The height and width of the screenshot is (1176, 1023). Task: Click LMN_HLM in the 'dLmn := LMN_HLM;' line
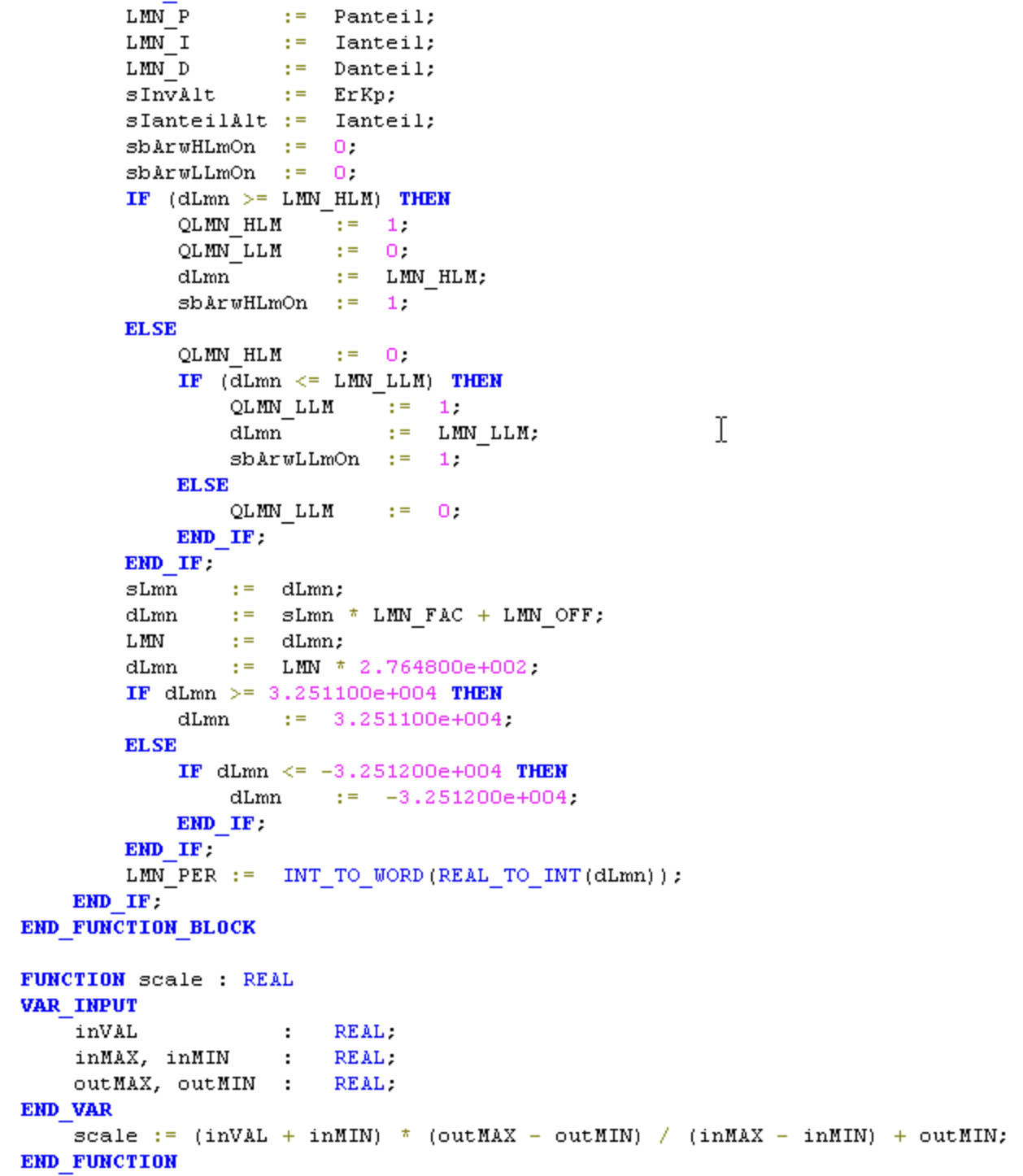pos(431,277)
